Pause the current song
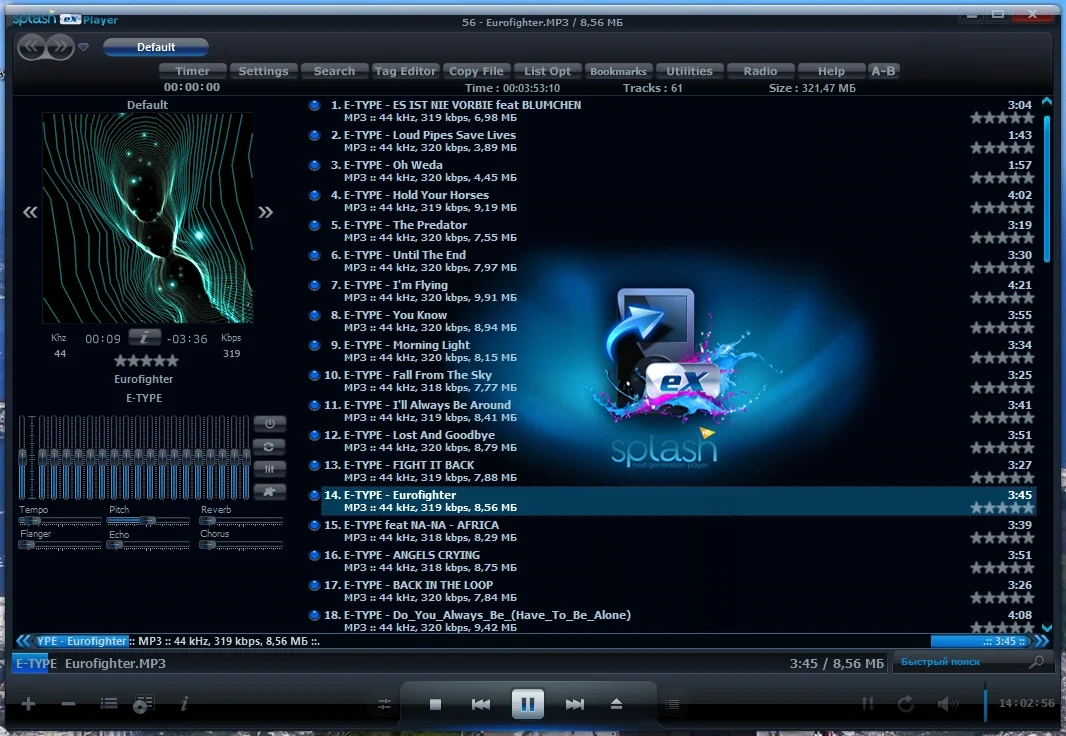The width and height of the screenshot is (1066, 736). pyautogui.click(x=528, y=704)
